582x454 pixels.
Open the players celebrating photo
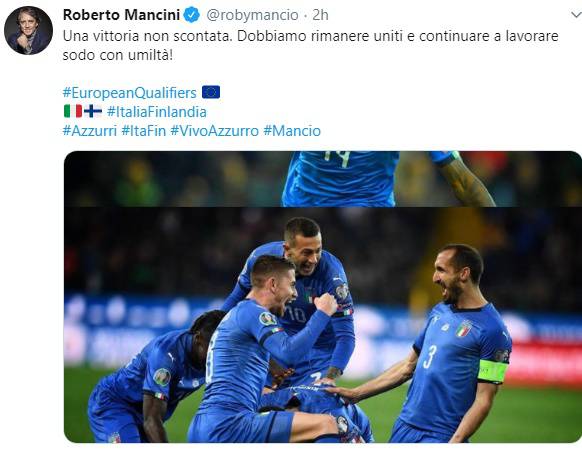pos(323,325)
